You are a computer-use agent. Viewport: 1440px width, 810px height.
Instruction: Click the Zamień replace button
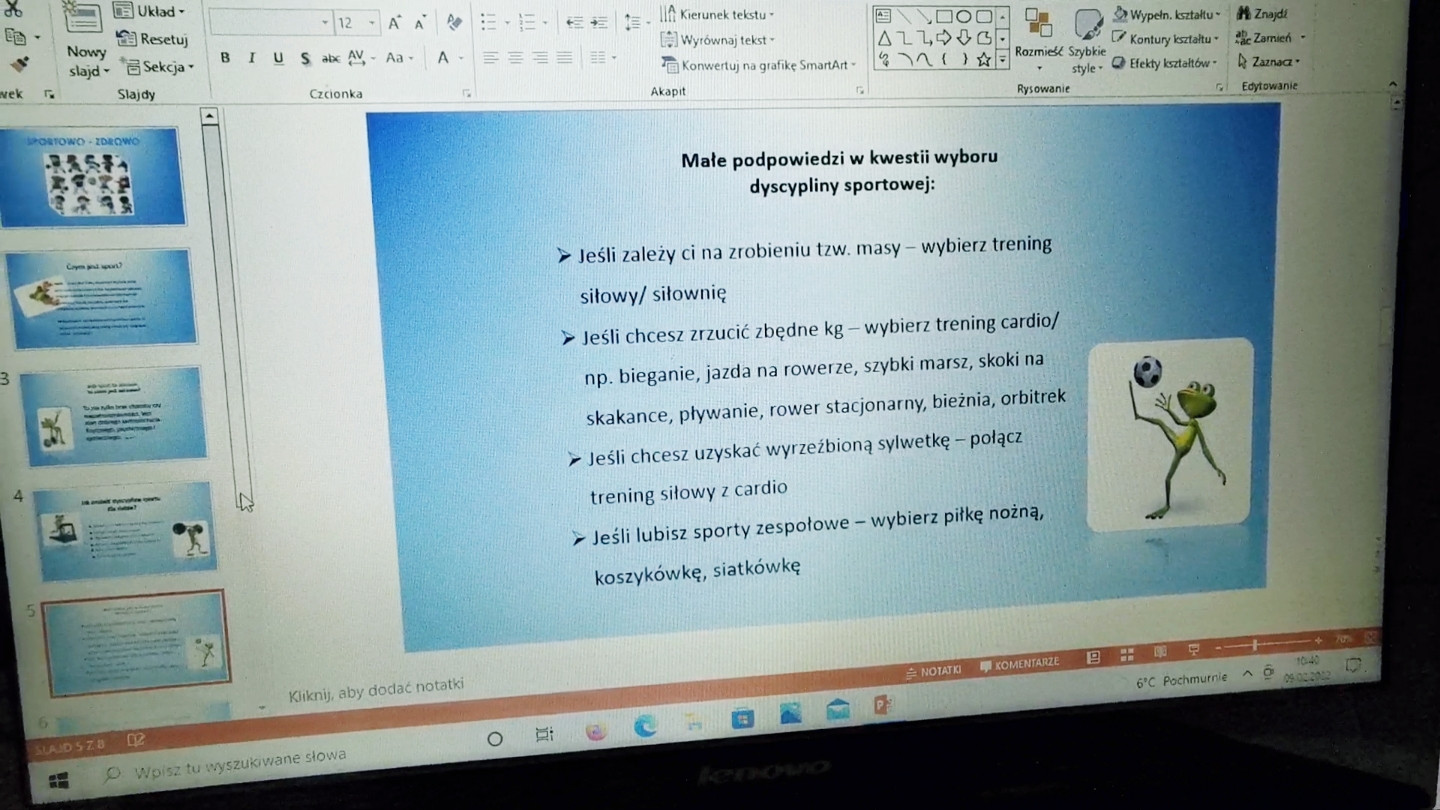[1270, 38]
